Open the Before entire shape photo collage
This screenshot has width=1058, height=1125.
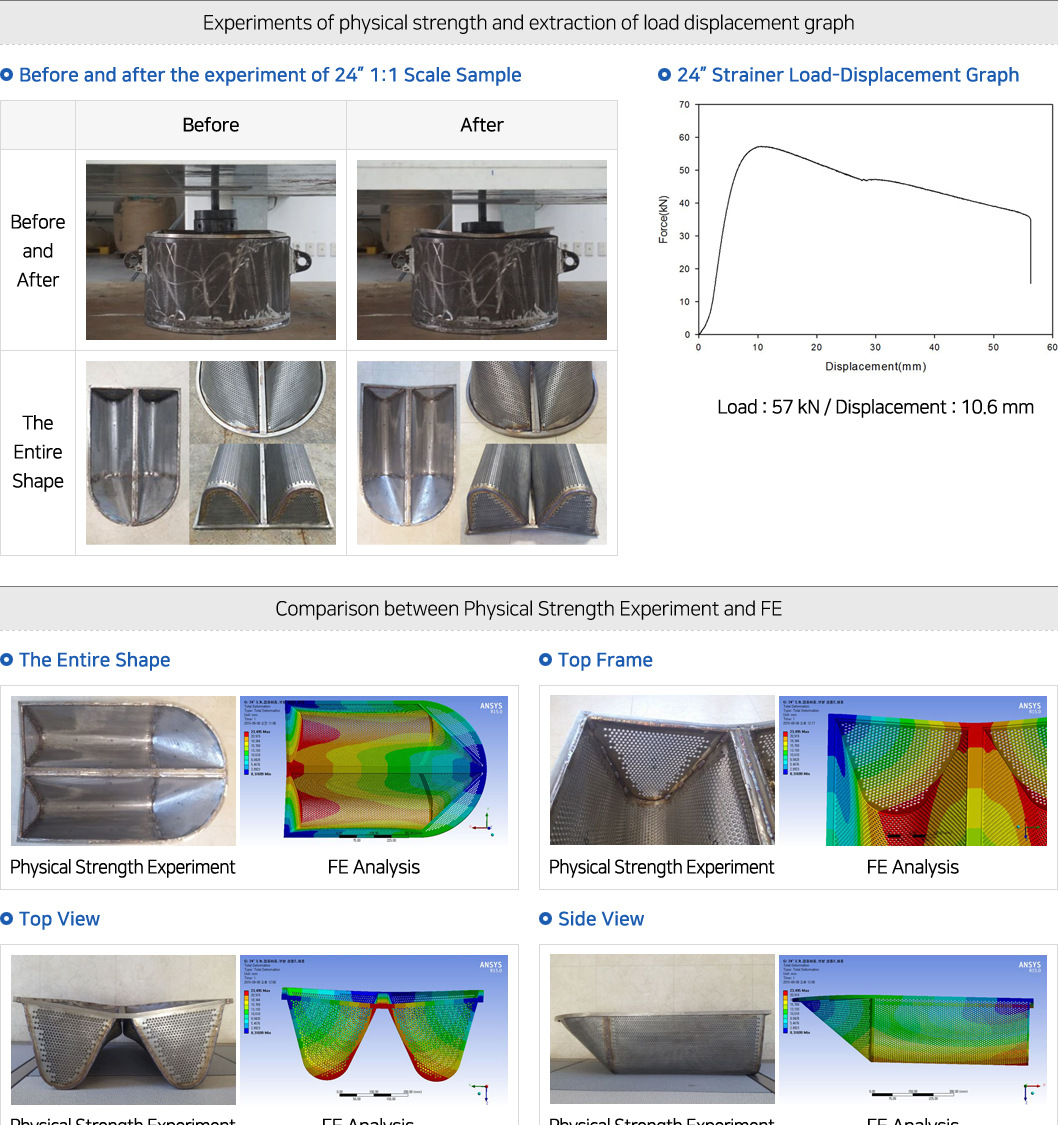click(211, 453)
